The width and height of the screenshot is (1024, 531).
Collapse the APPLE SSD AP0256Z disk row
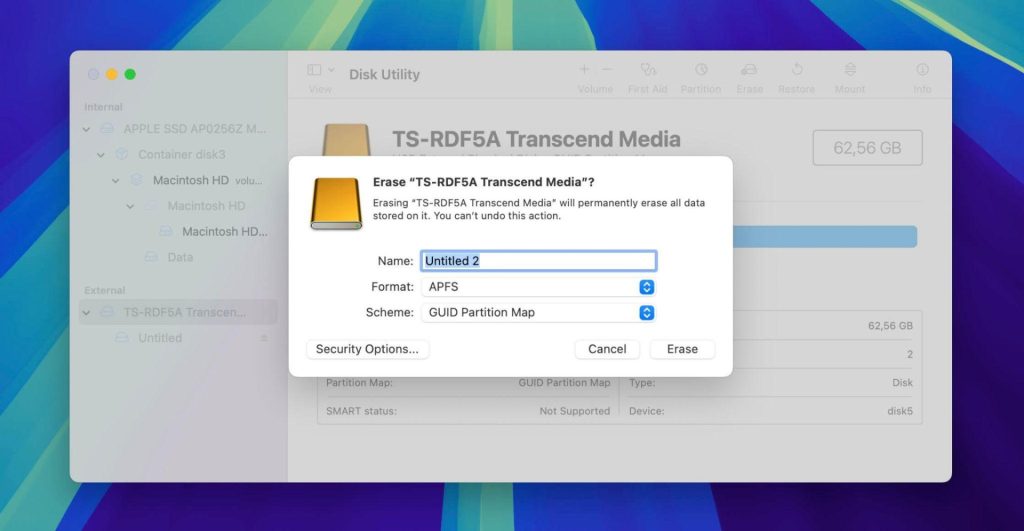click(86, 129)
